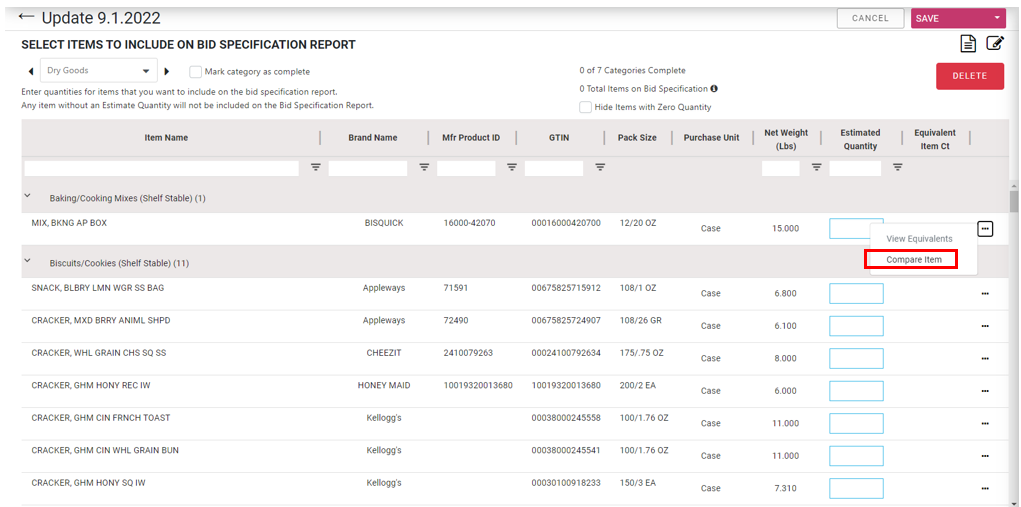Check Mark category as complete
The width and height of the screenshot is (1021, 507).
(195, 72)
